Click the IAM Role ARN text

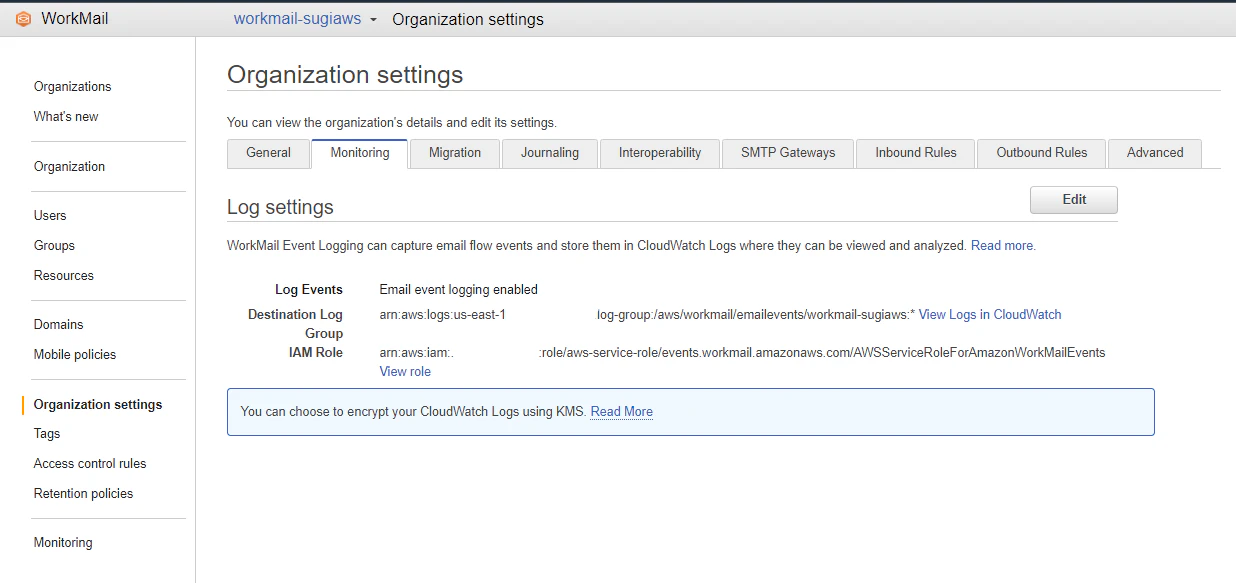click(742, 353)
